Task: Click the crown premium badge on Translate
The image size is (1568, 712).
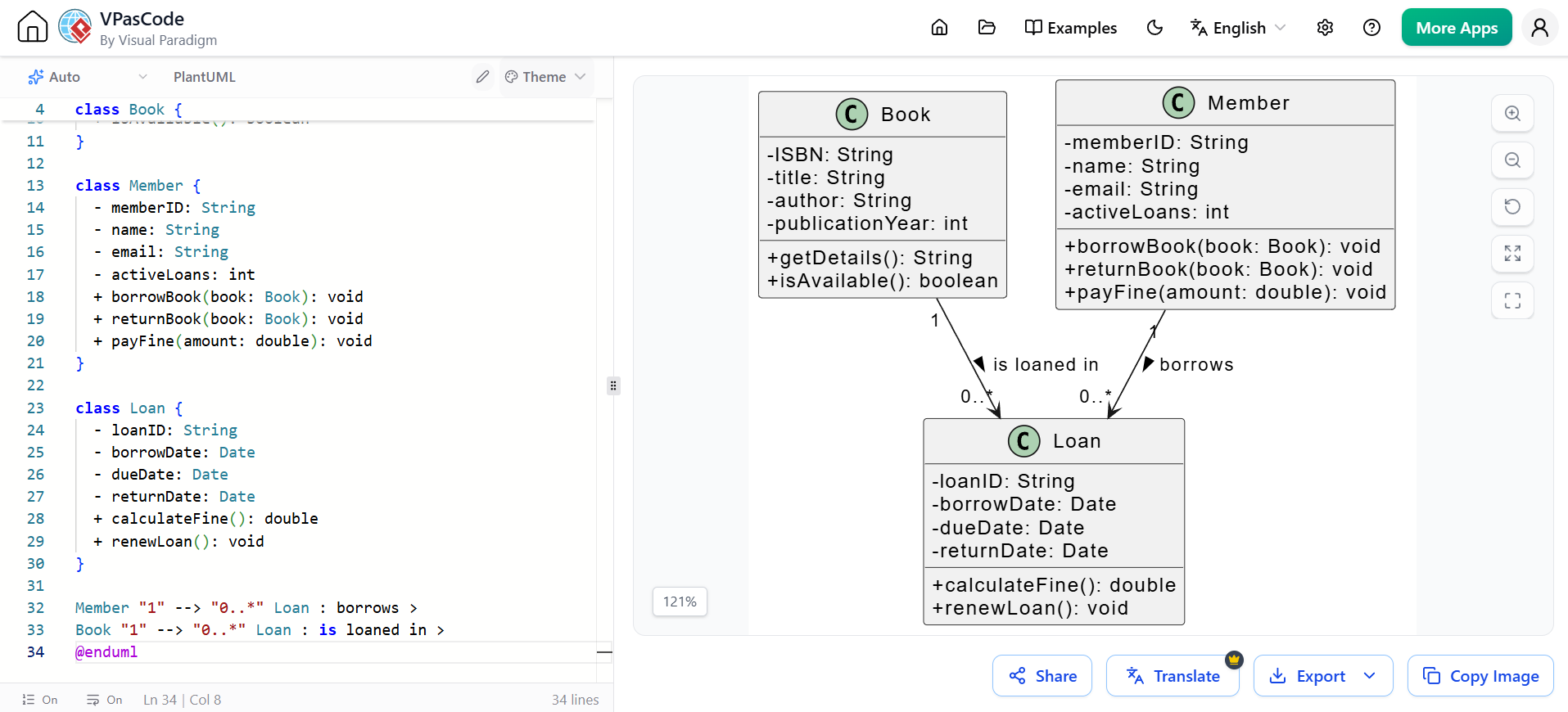Action: [1234, 660]
